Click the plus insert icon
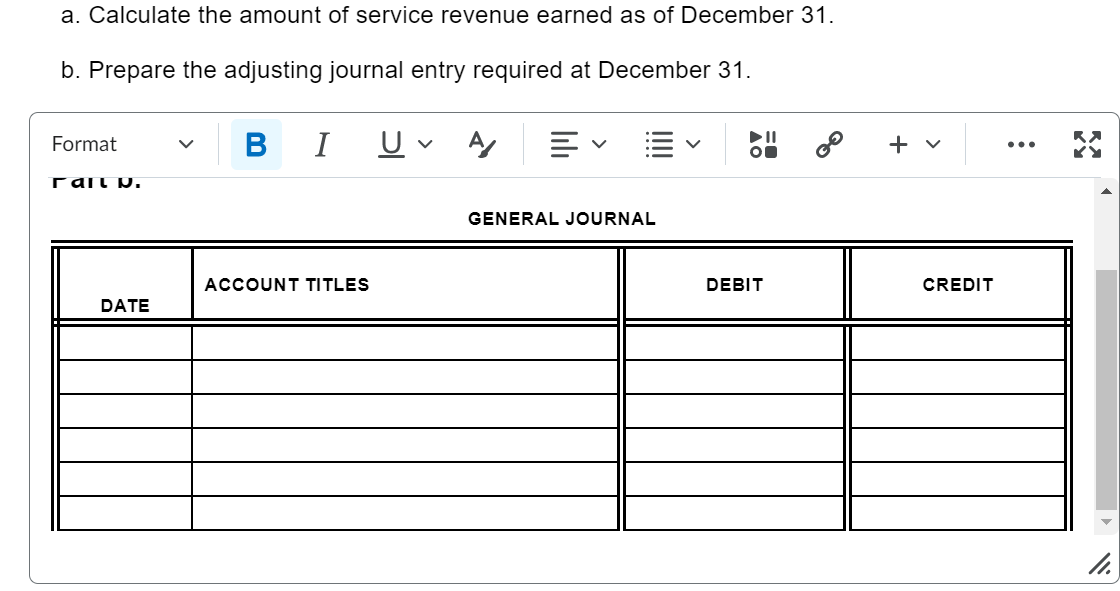Screen dimensions: 1120x591 (x=897, y=144)
